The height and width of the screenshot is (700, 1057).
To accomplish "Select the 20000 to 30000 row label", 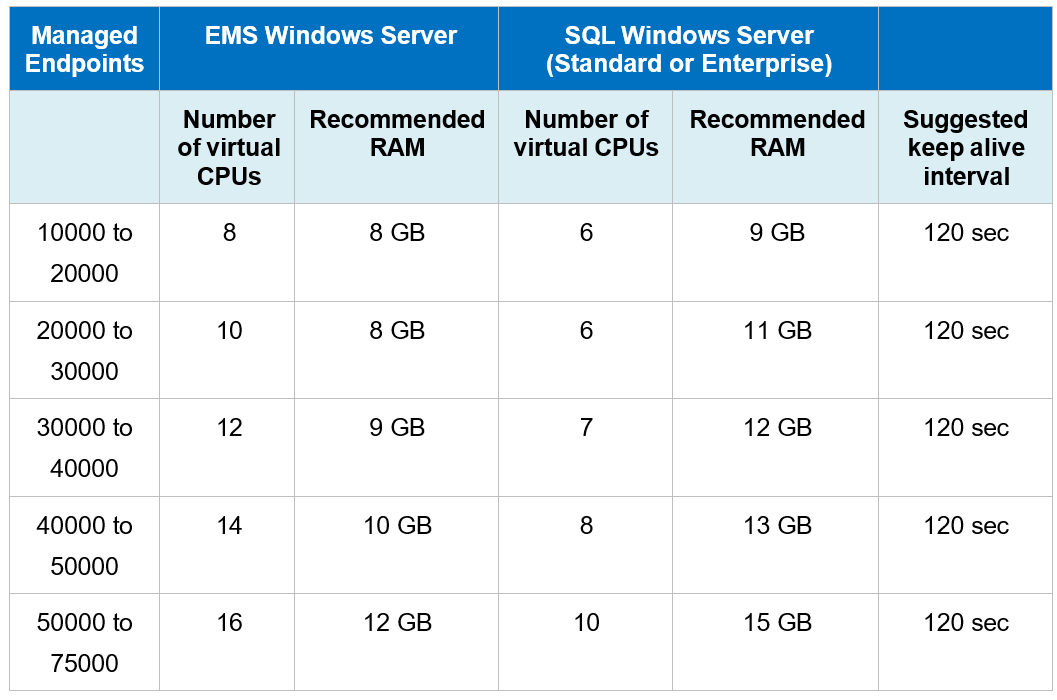I will coord(84,350).
